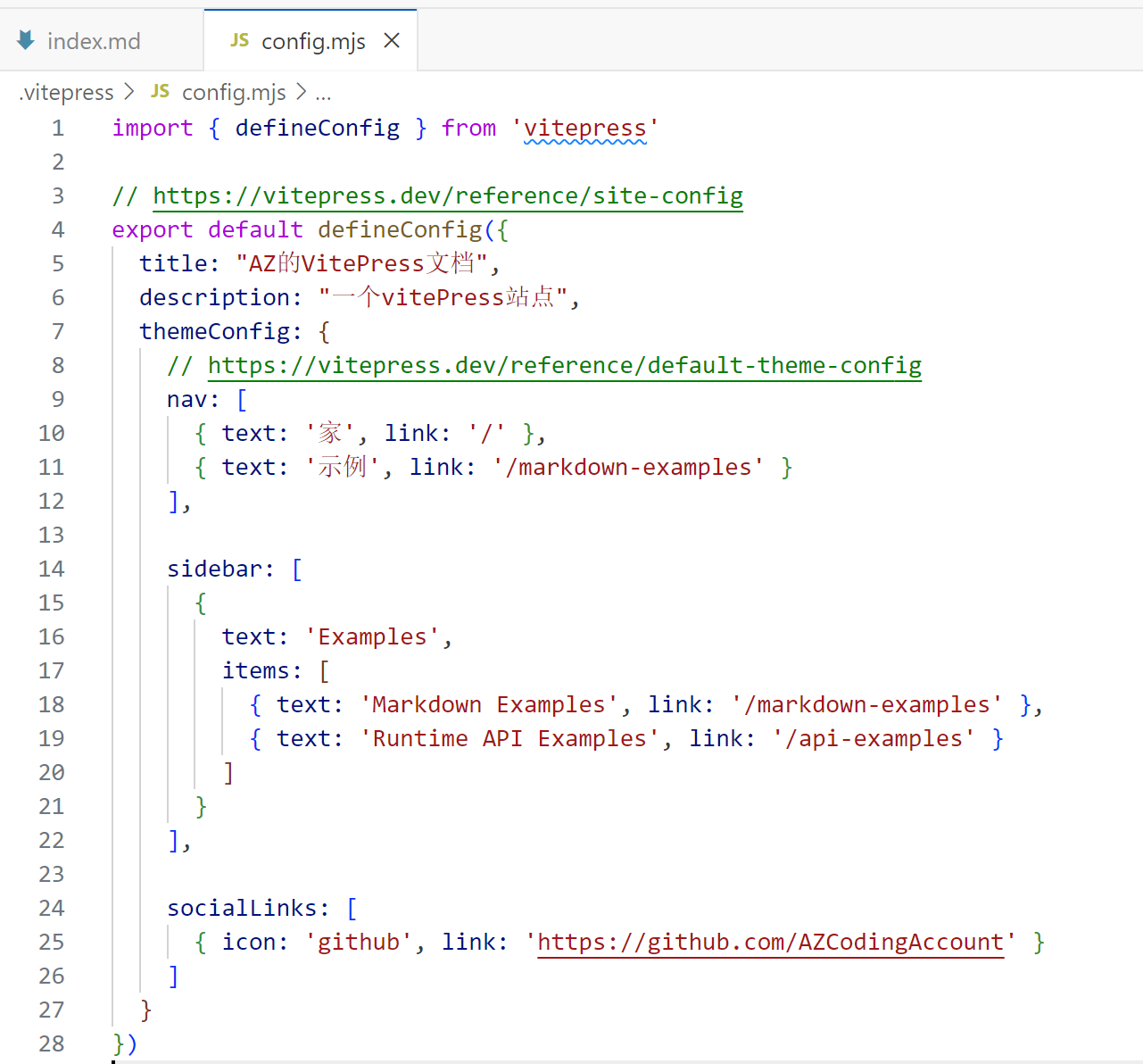Viewport: 1143px width, 1064px height.
Task: Click the 'Runtime API Examples' string
Action: [x=509, y=738]
